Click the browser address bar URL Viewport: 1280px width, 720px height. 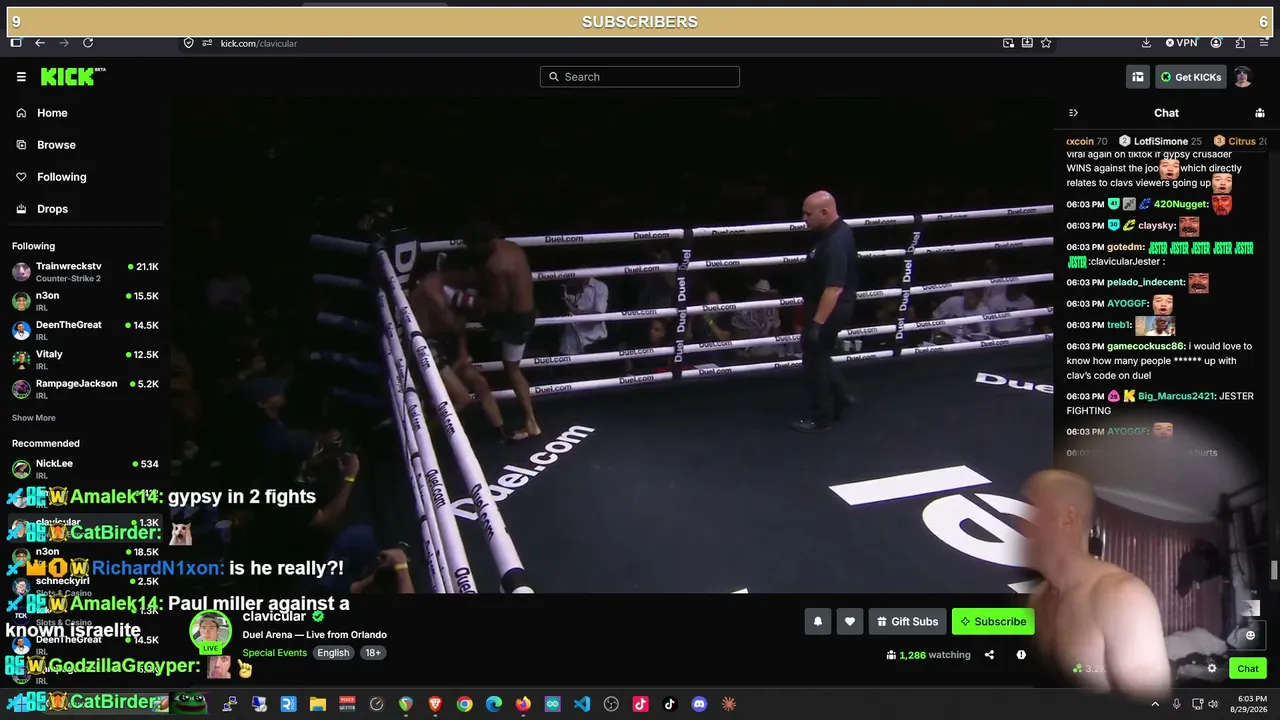point(259,43)
